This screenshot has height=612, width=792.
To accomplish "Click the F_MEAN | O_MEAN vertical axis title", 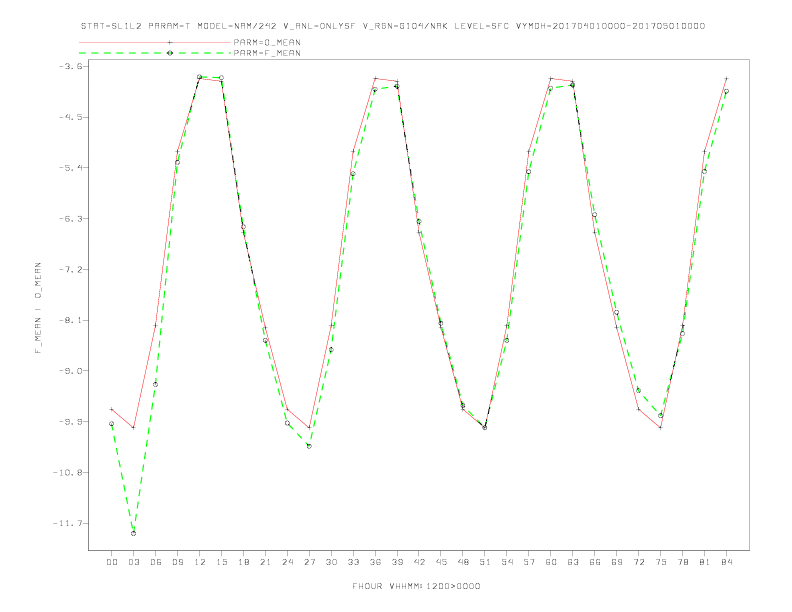I will (38, 308).
